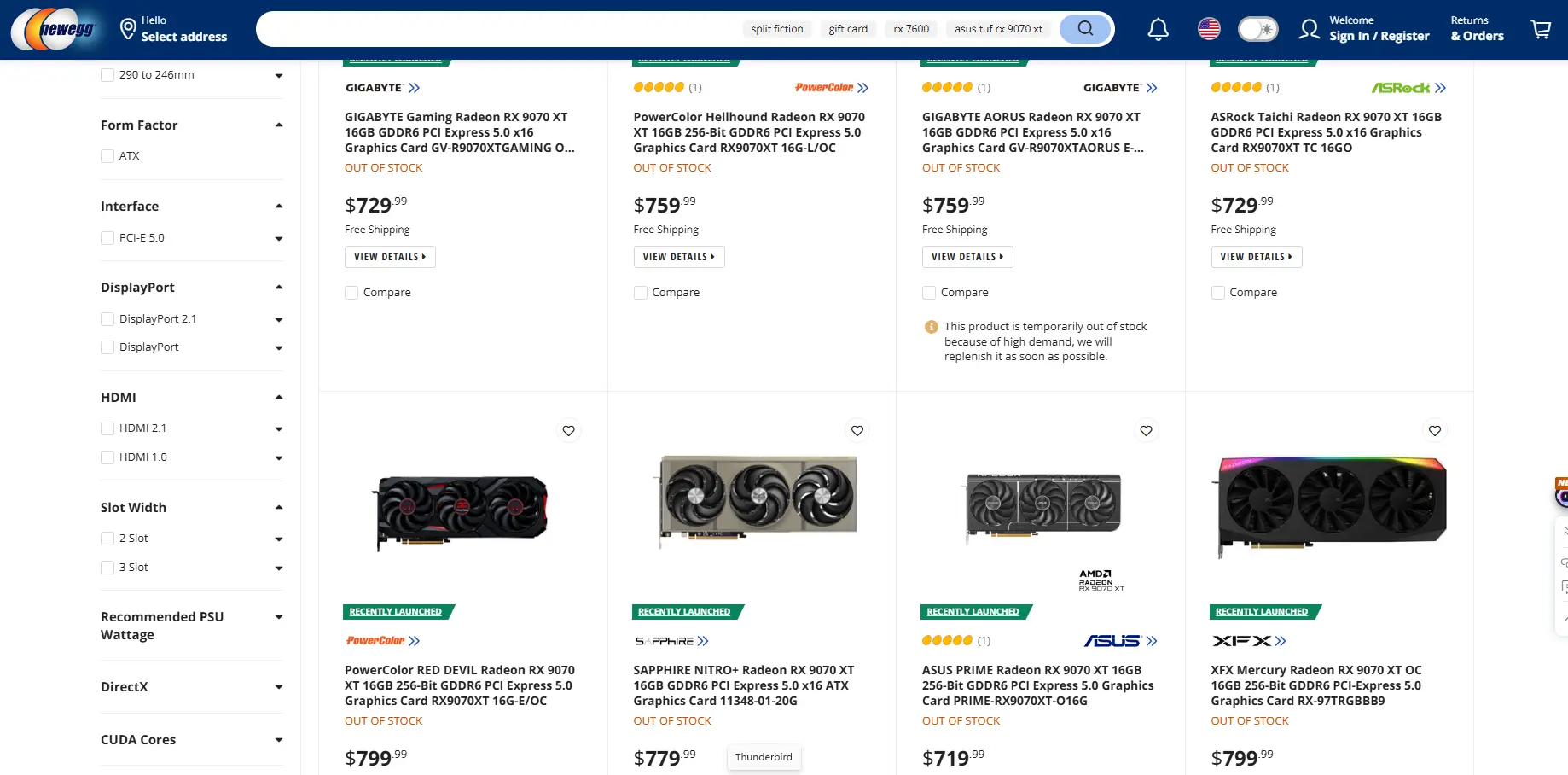
Task: Open country selector US flag
Action: point(1209,29)
